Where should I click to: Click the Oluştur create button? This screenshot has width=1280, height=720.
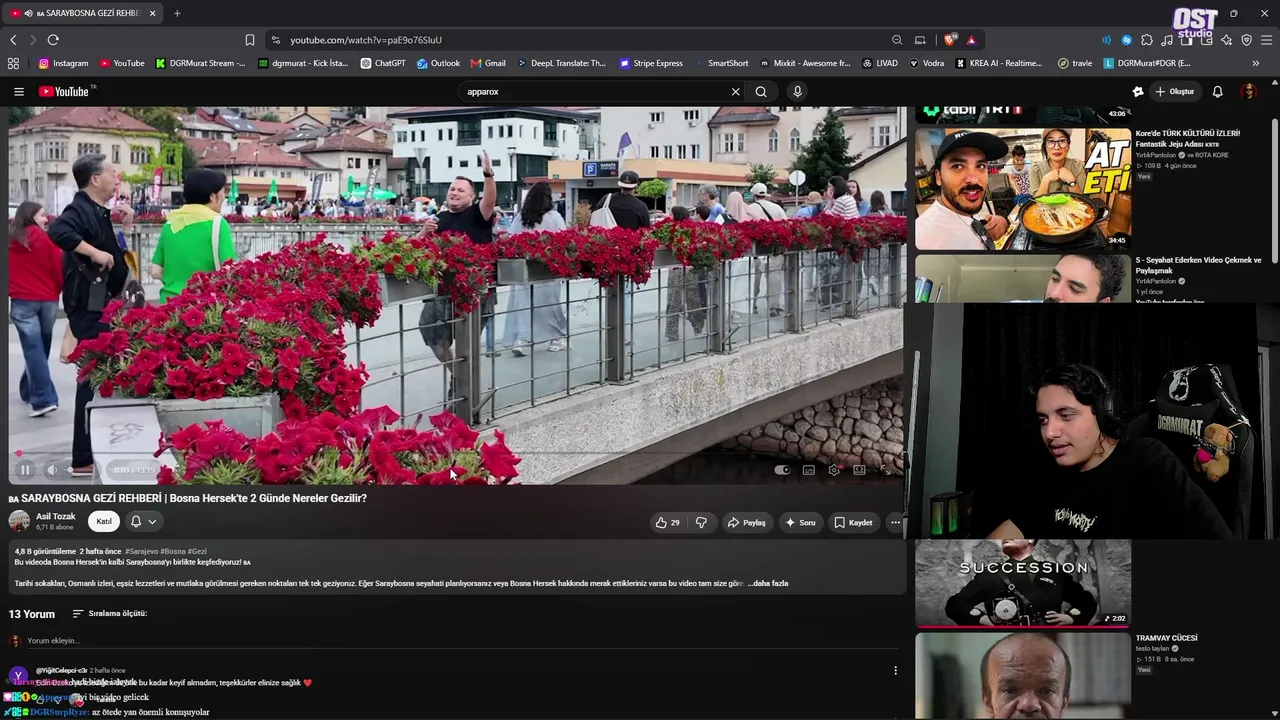point(1176,91)
